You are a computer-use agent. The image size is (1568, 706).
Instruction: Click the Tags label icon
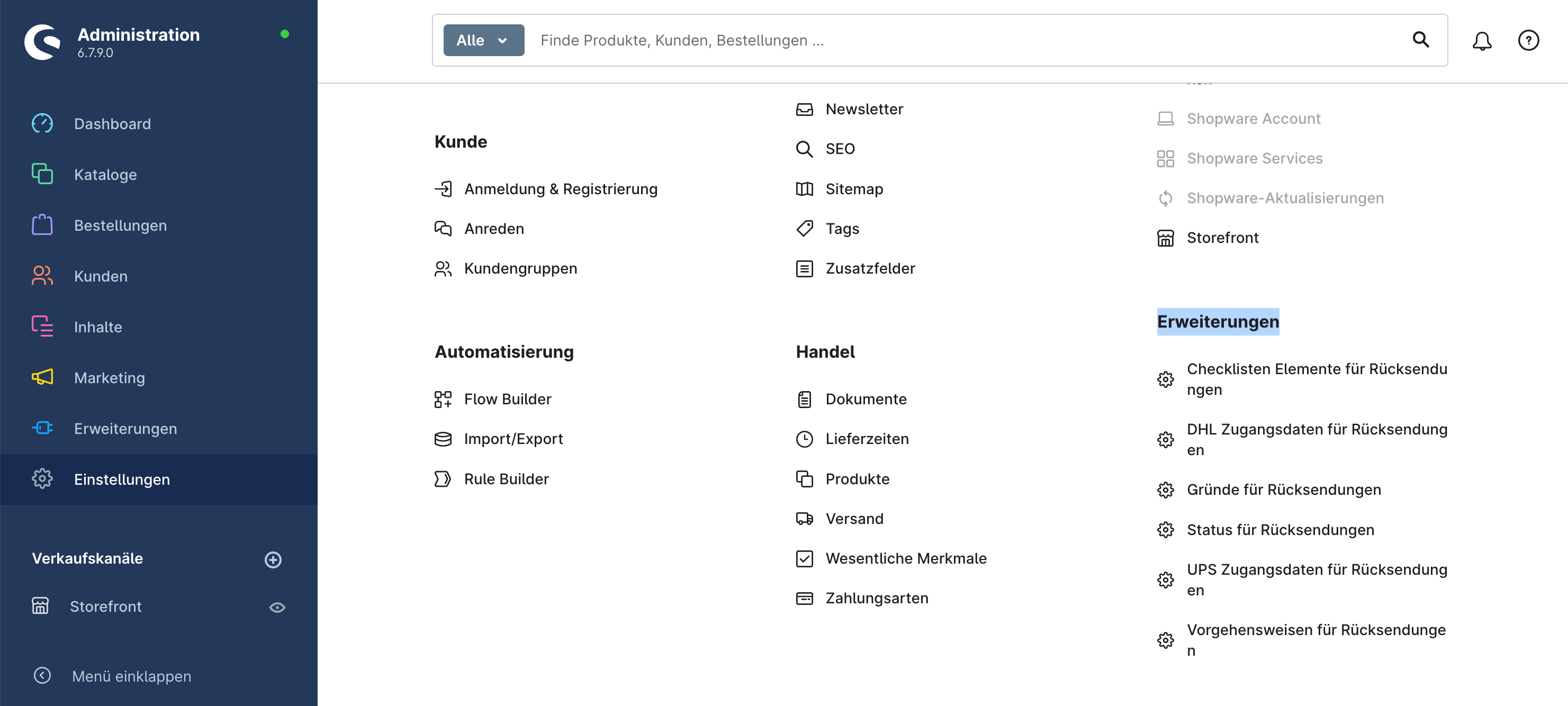[804, 229]
